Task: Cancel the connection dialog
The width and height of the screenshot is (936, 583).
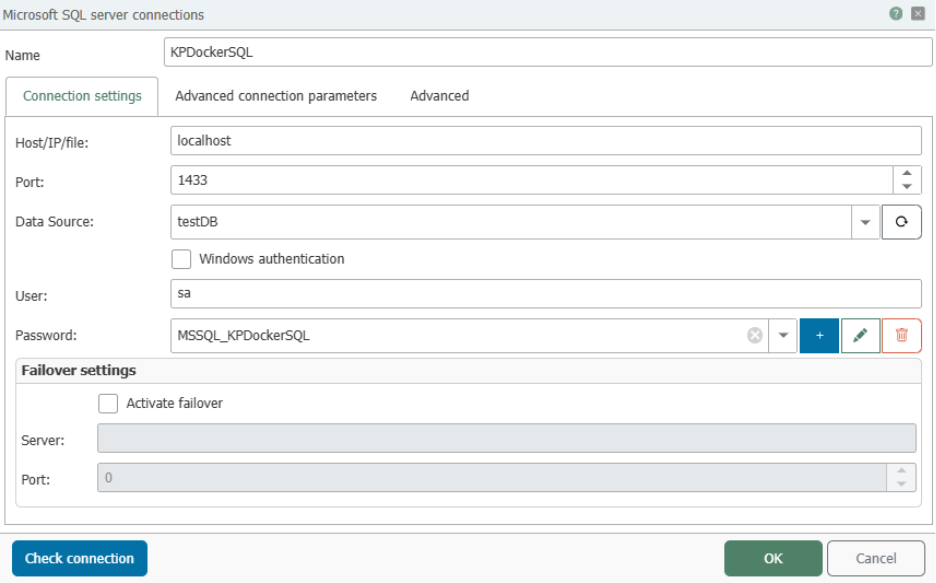Action: pos(876,559)
